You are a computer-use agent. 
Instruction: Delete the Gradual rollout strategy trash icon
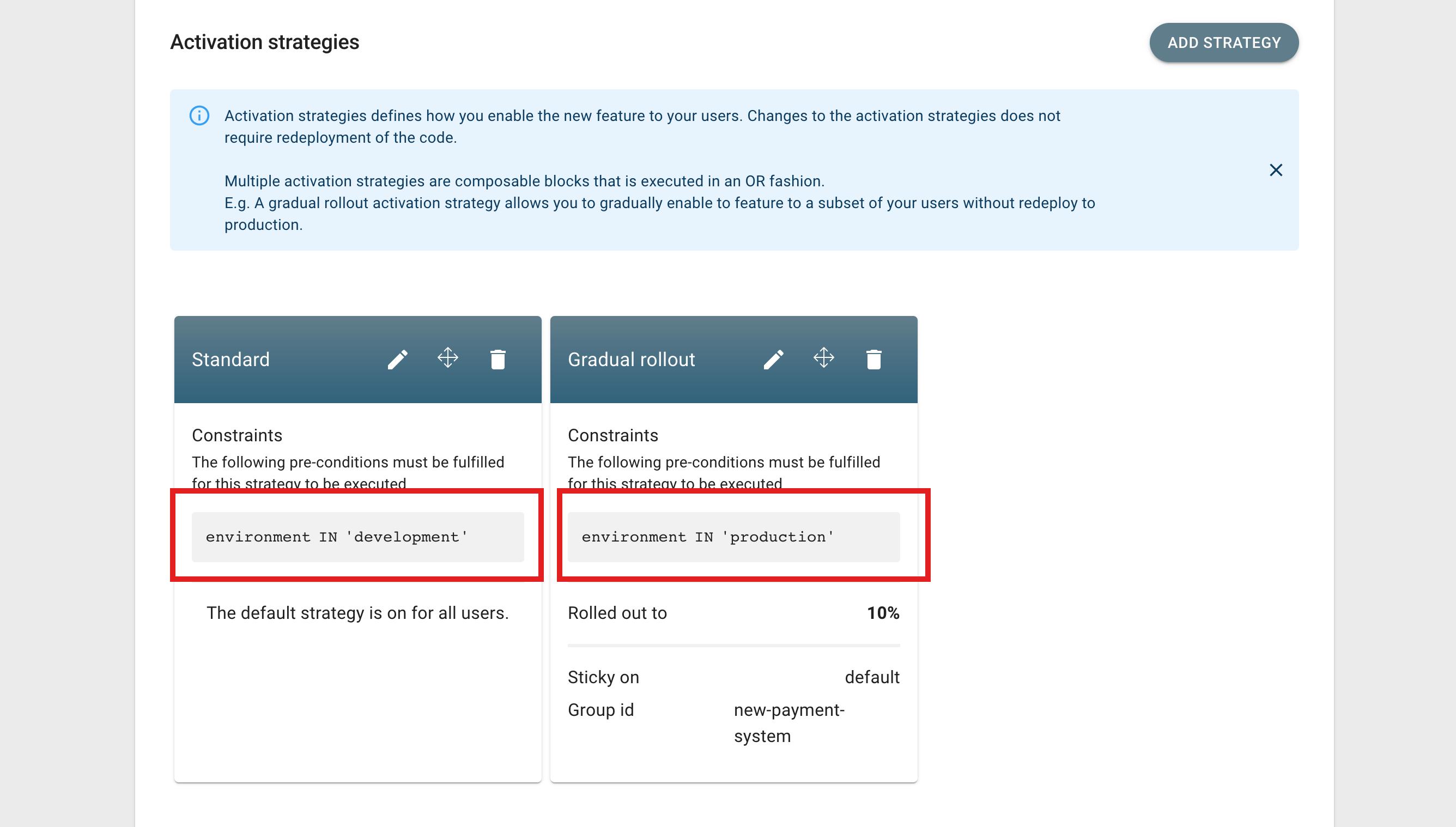(x=873, y=360)
